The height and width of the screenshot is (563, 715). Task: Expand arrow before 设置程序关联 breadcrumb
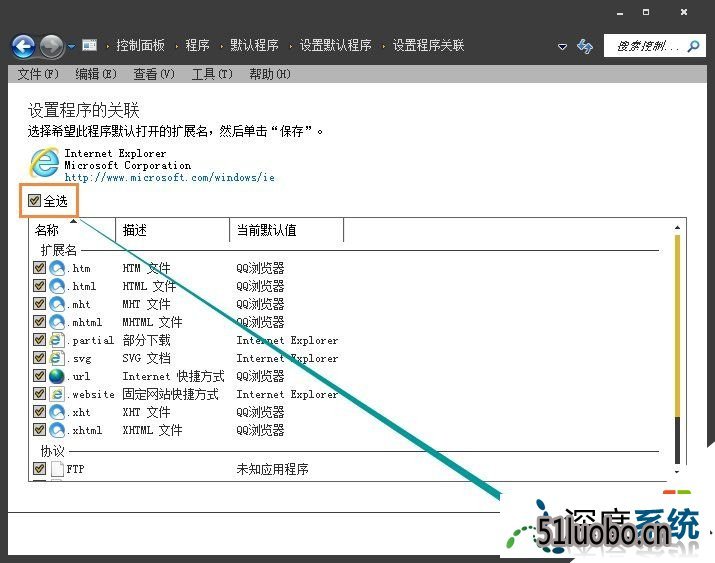click(x=383, y=46)
